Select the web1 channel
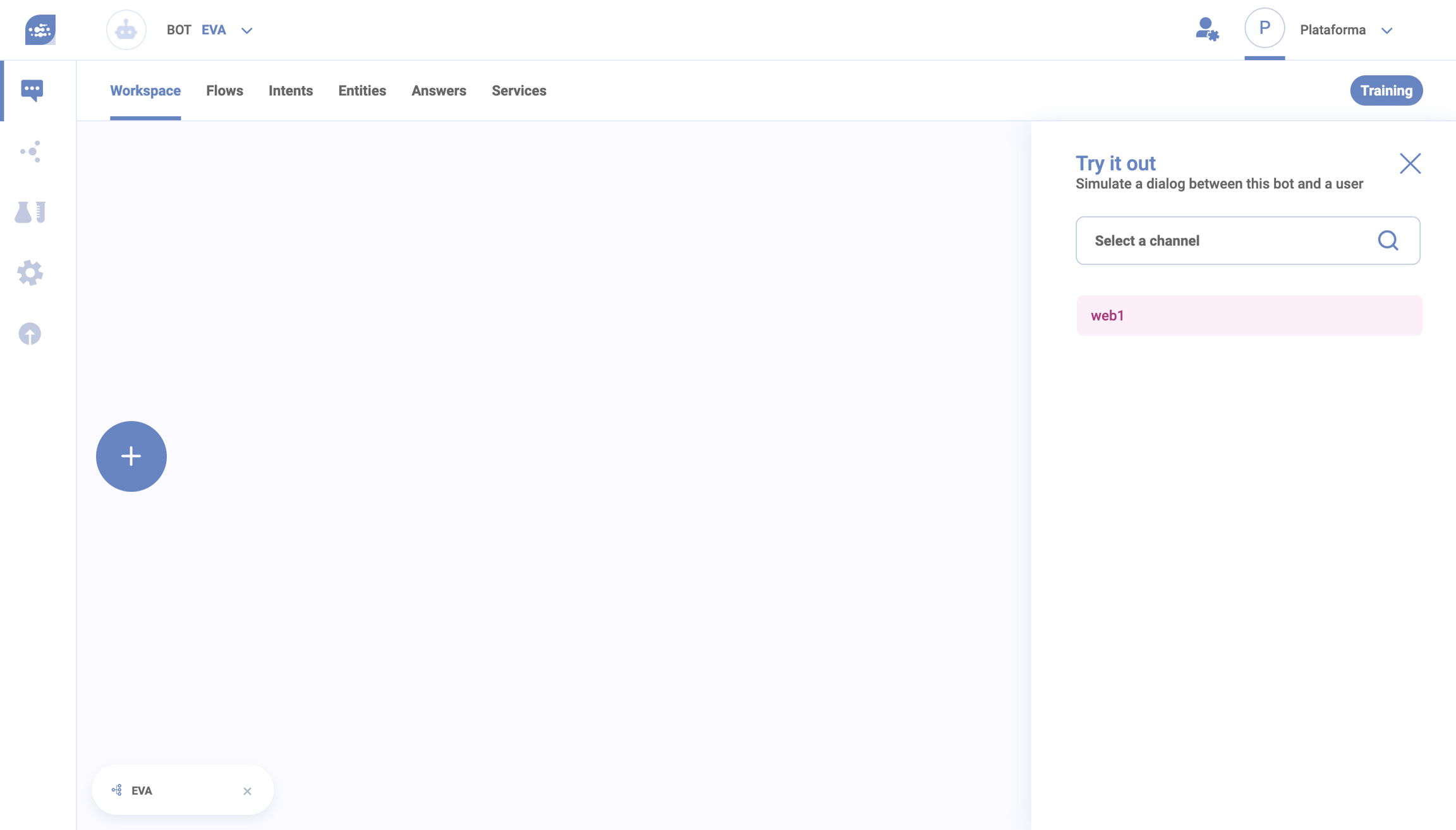 click(x=1249, y=315)
